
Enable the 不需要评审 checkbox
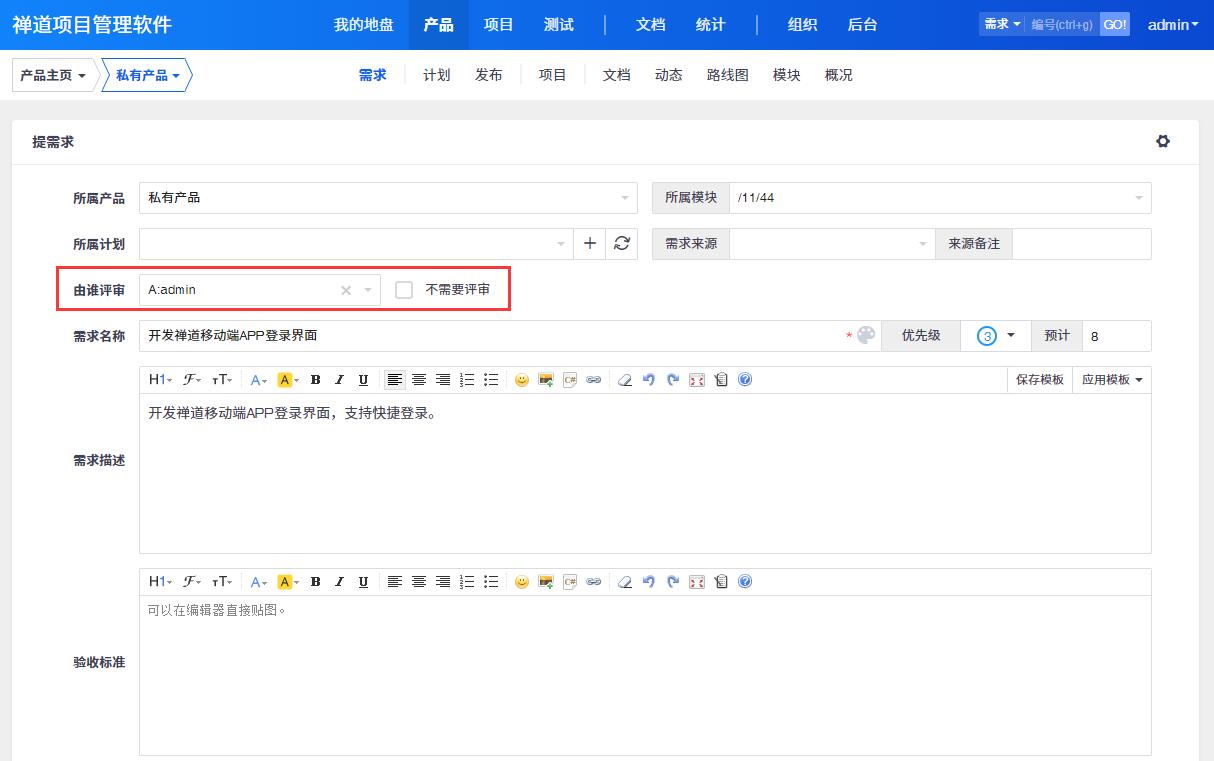point(403,289)
